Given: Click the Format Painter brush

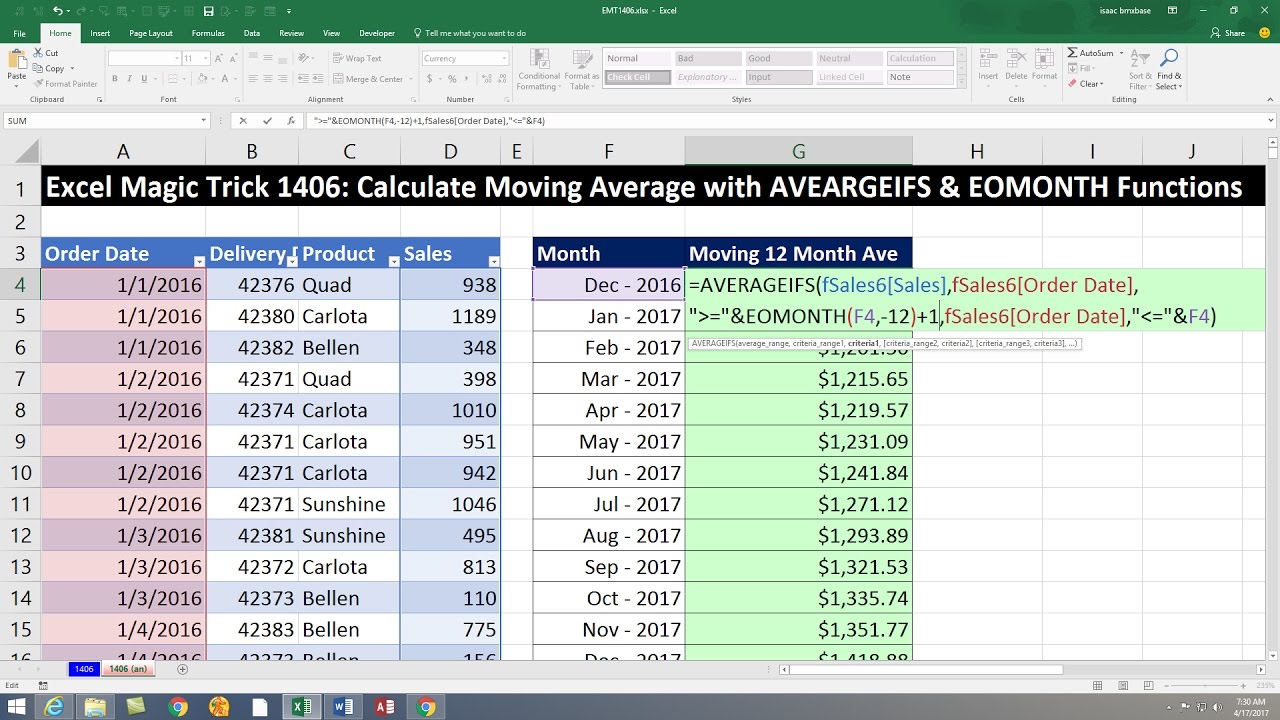Looking at the screenshot, I should tap(38, 84).
